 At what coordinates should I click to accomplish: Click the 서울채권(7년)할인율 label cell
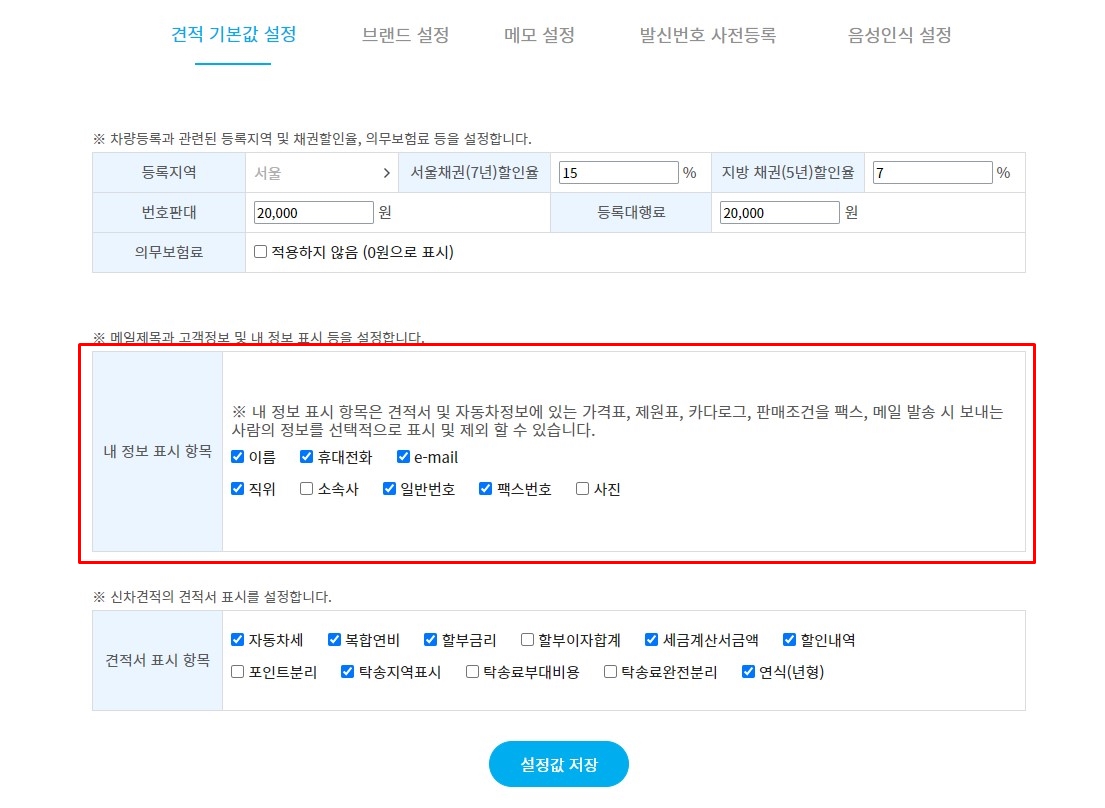coord(474,173)
